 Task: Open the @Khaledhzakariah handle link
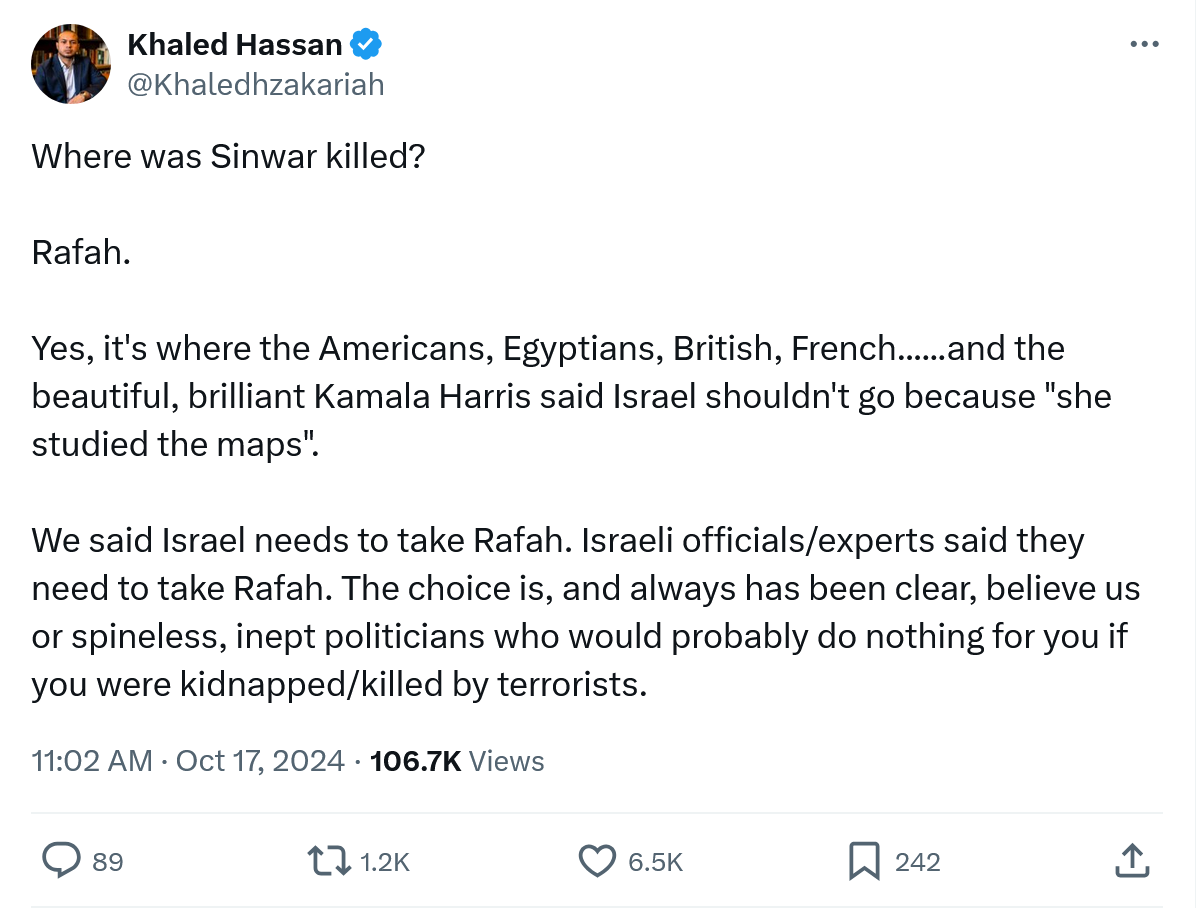pos(256,85)
